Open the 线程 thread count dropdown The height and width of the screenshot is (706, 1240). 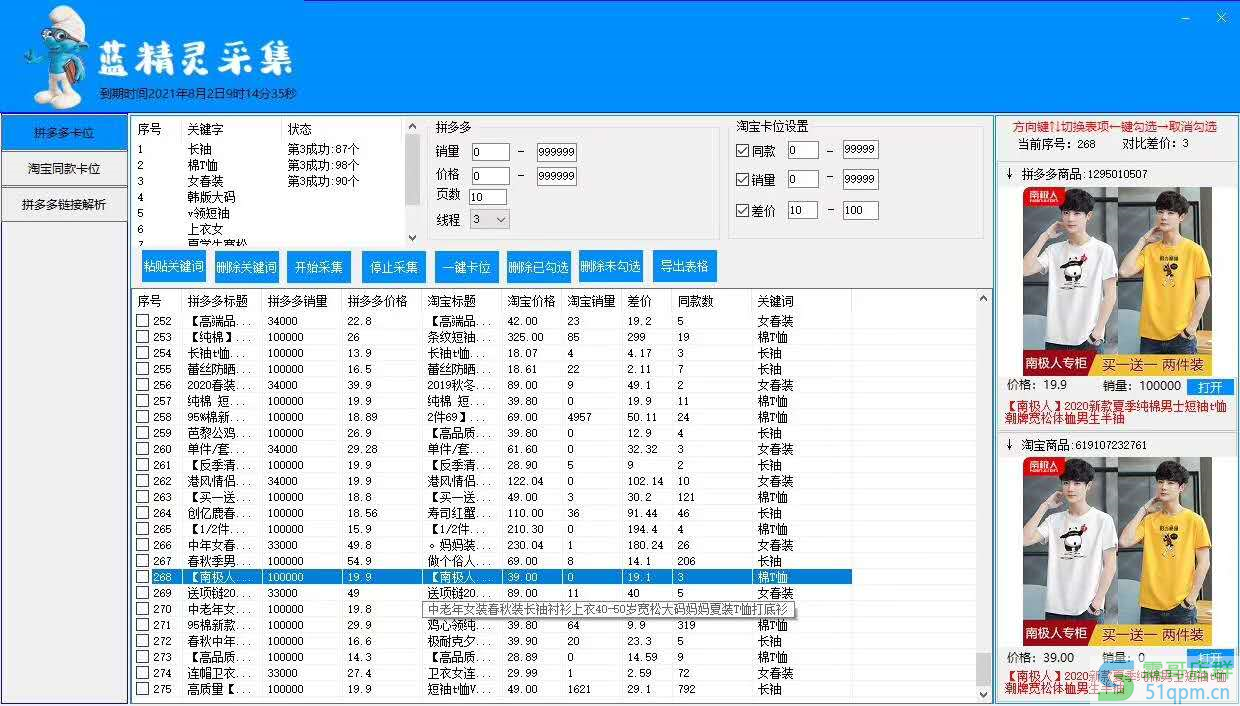point(499,219)
